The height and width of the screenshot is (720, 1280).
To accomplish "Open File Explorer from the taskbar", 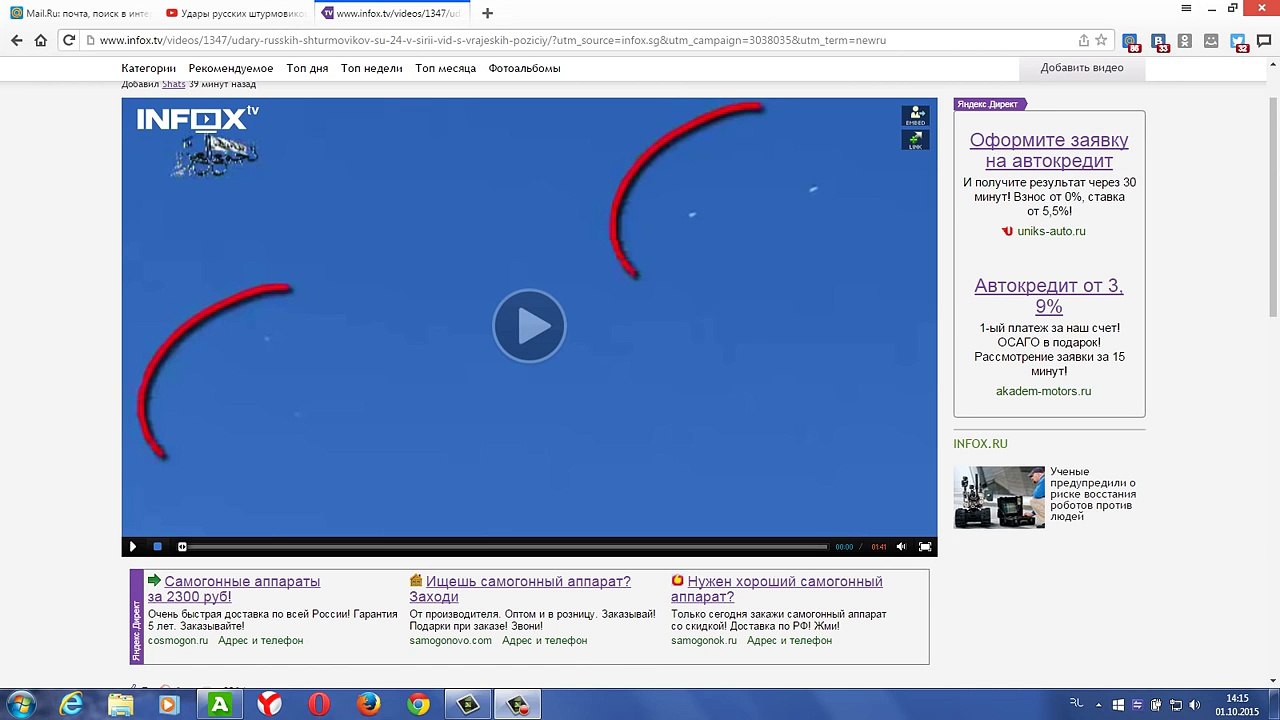I will point(120,705).
